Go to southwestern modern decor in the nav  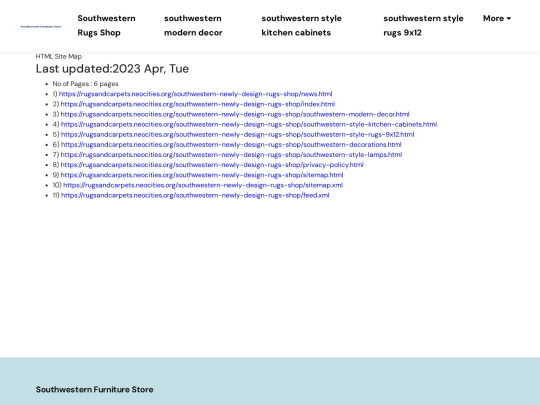(193, 25)
